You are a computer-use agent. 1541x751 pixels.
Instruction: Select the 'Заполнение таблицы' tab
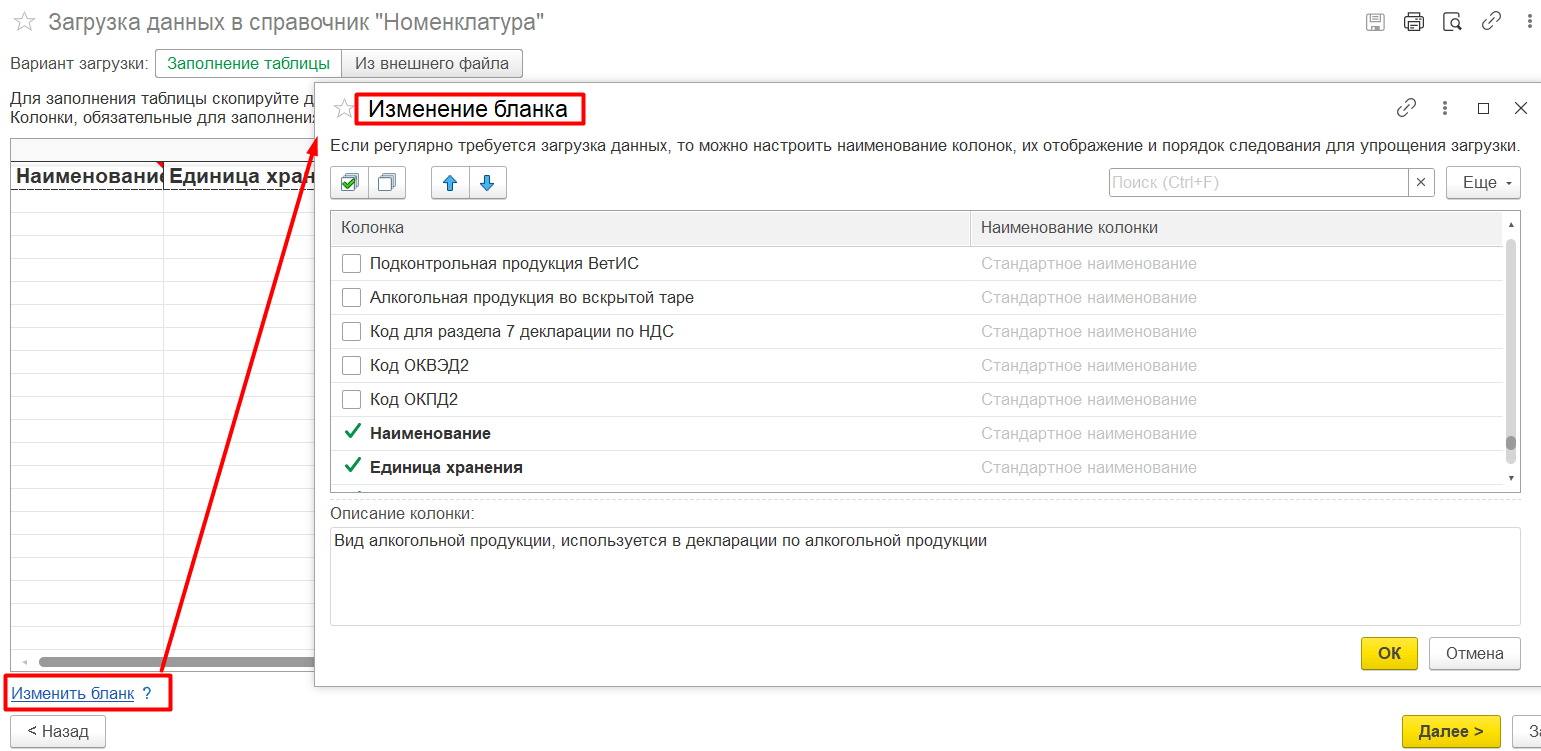click(248, 62)
